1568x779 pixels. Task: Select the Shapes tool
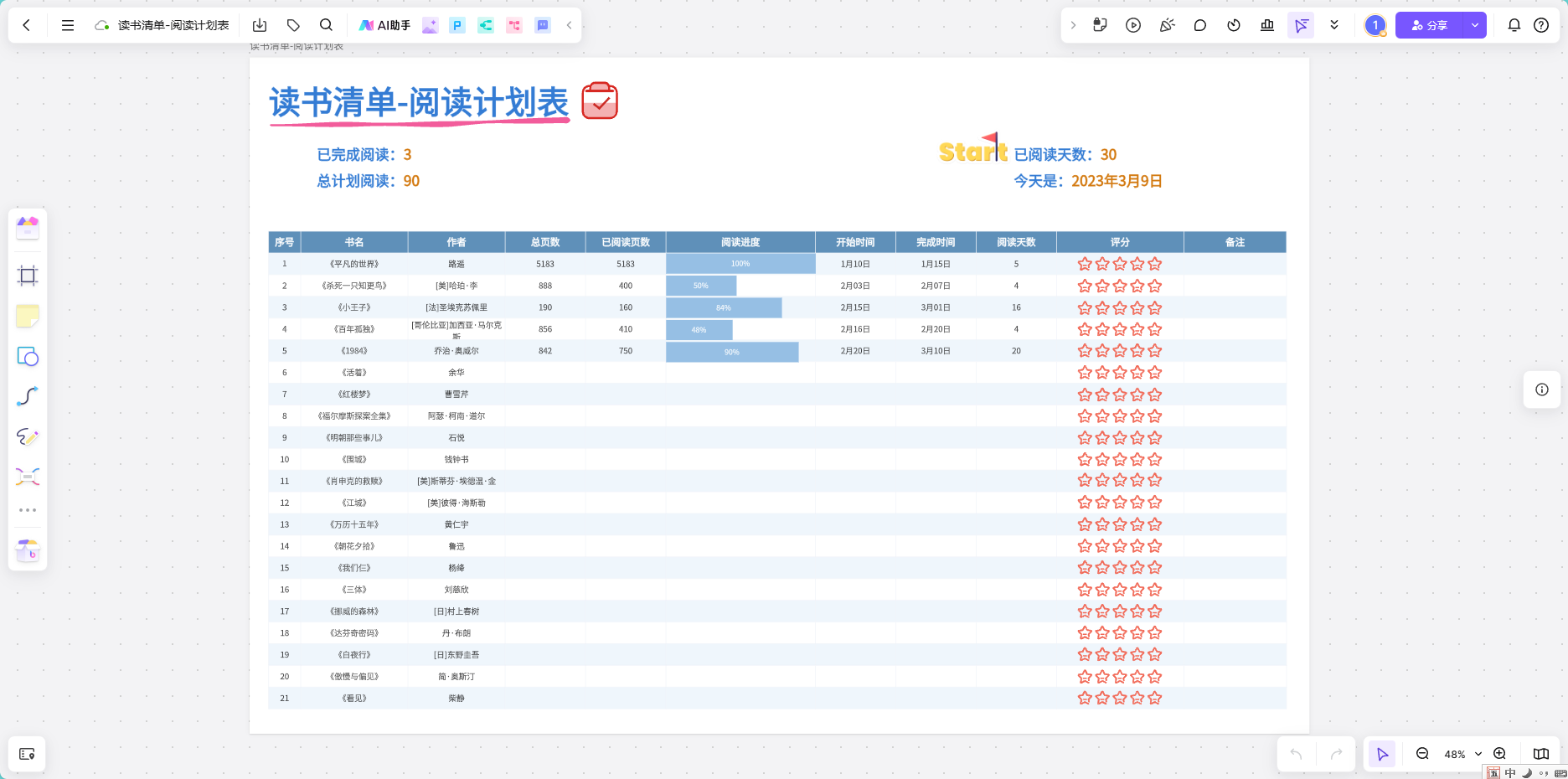(28, 356)
